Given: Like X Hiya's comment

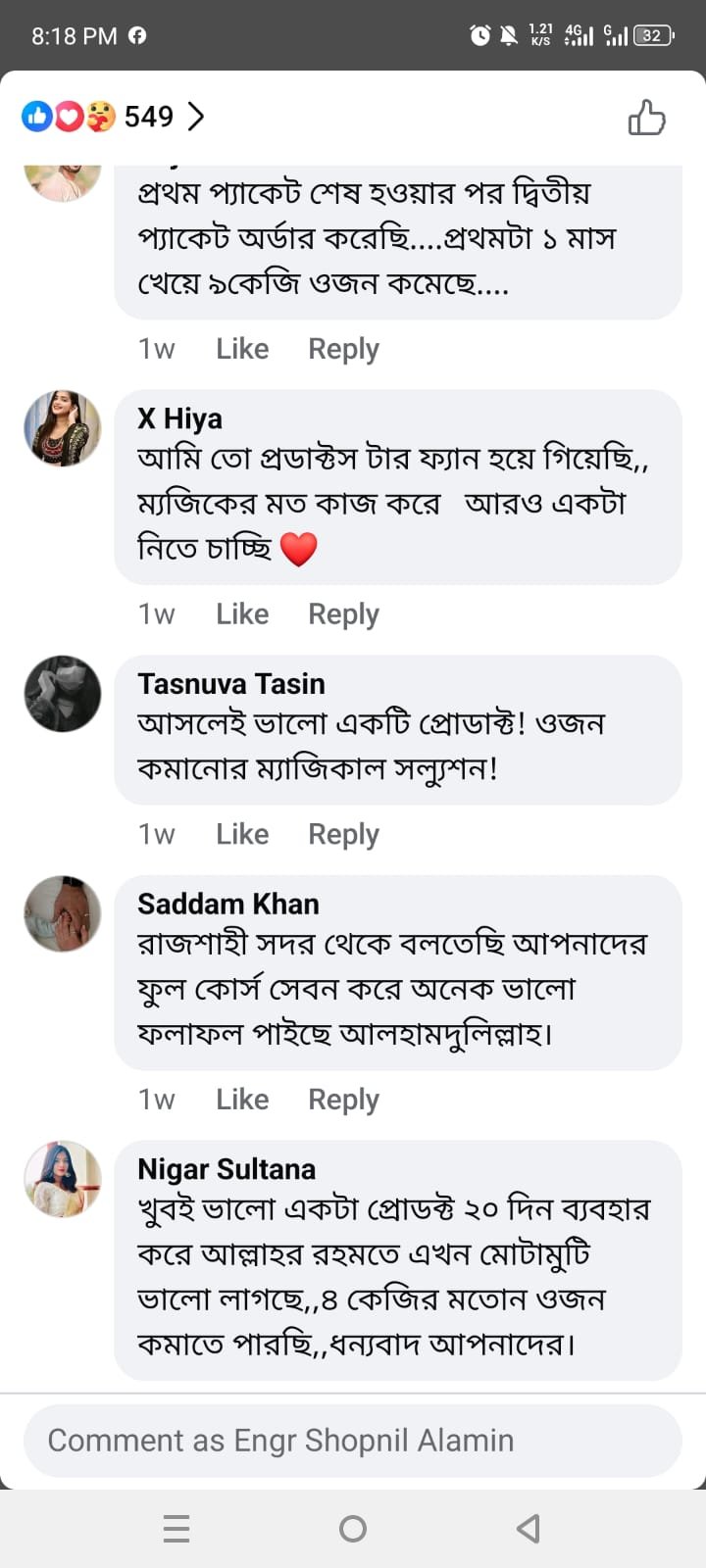Looking at the screenshot, I should tap(242, 614).
